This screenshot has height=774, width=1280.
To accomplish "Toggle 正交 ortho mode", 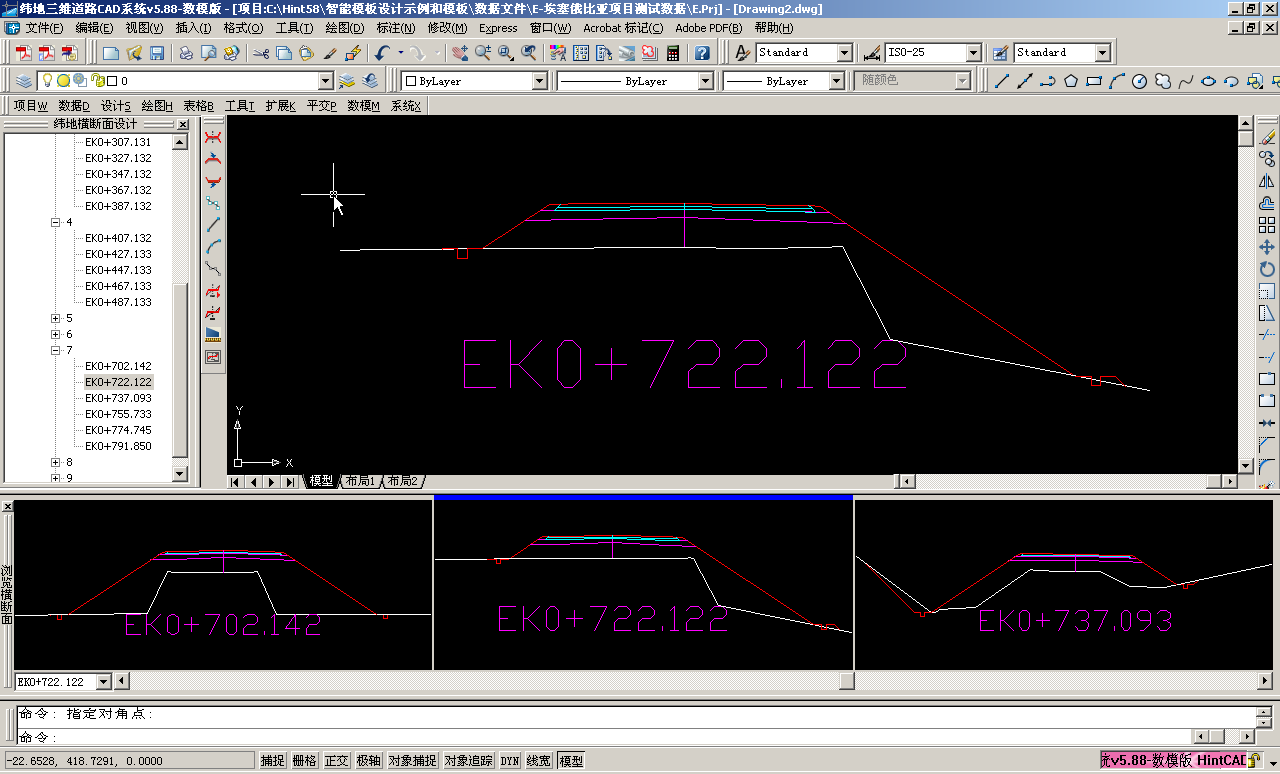I will click(x=335, y=761).
